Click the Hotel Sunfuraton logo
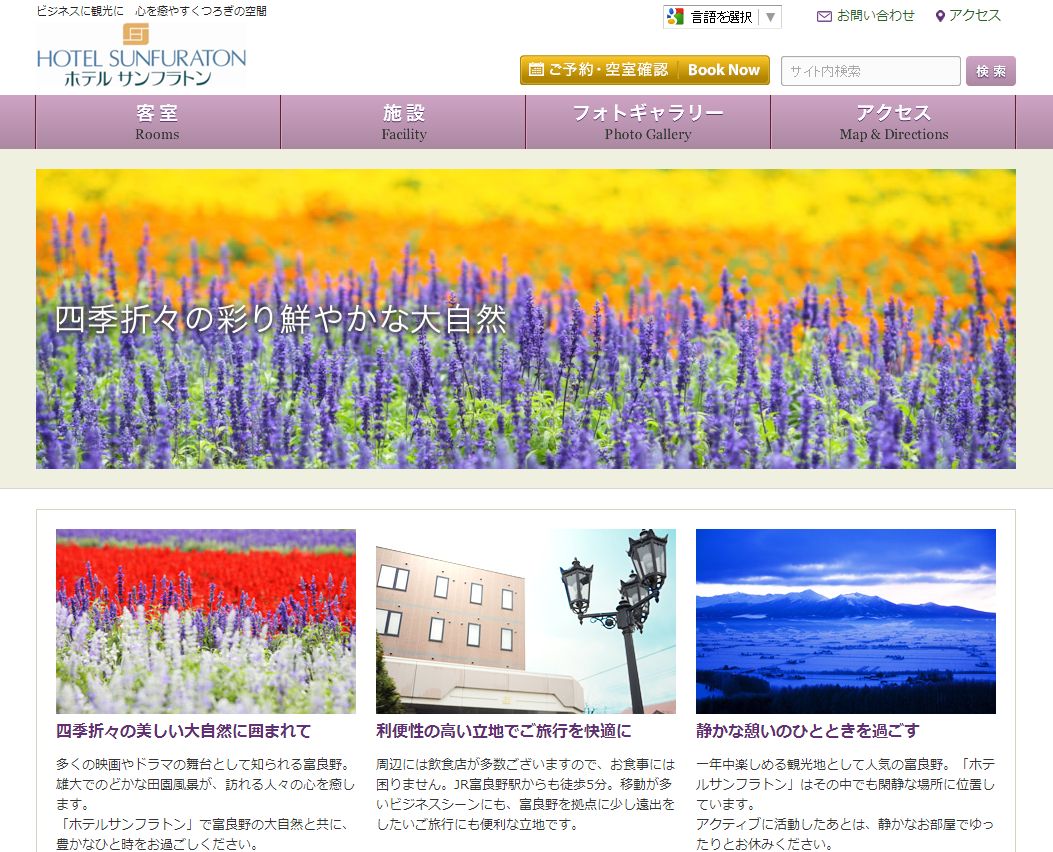The image size is (1053, 852). click(141, 57)
